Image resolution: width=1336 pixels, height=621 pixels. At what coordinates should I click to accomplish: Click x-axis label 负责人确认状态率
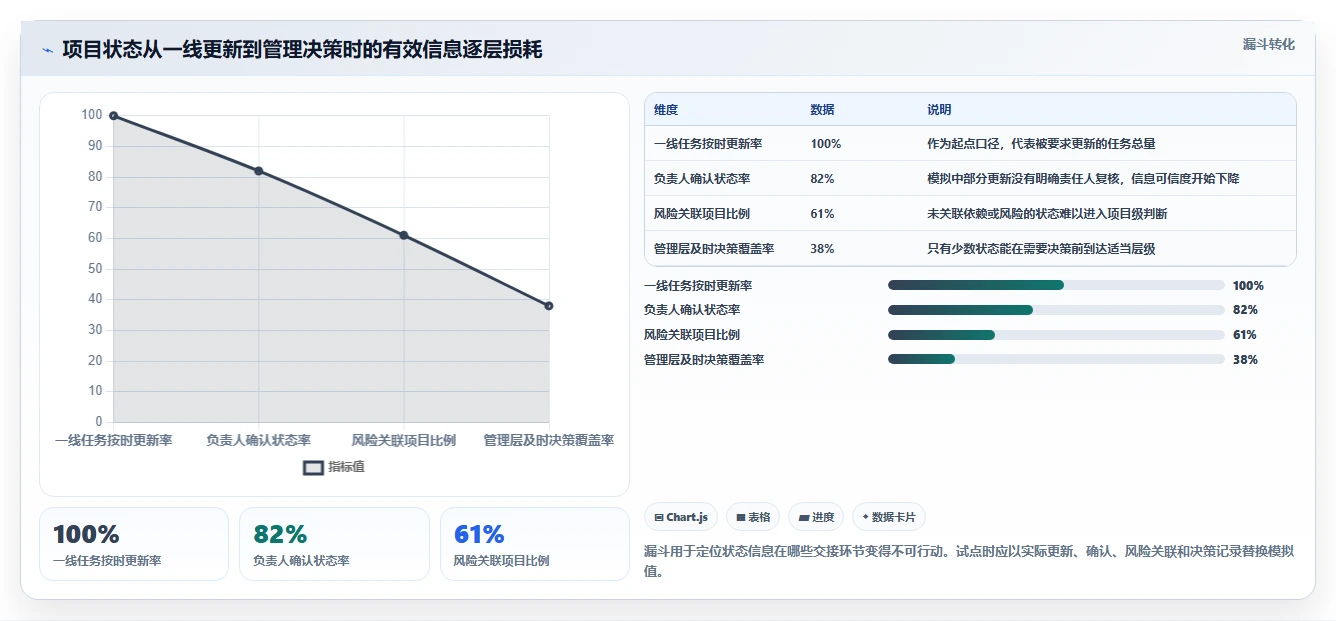tap(258, 440)
